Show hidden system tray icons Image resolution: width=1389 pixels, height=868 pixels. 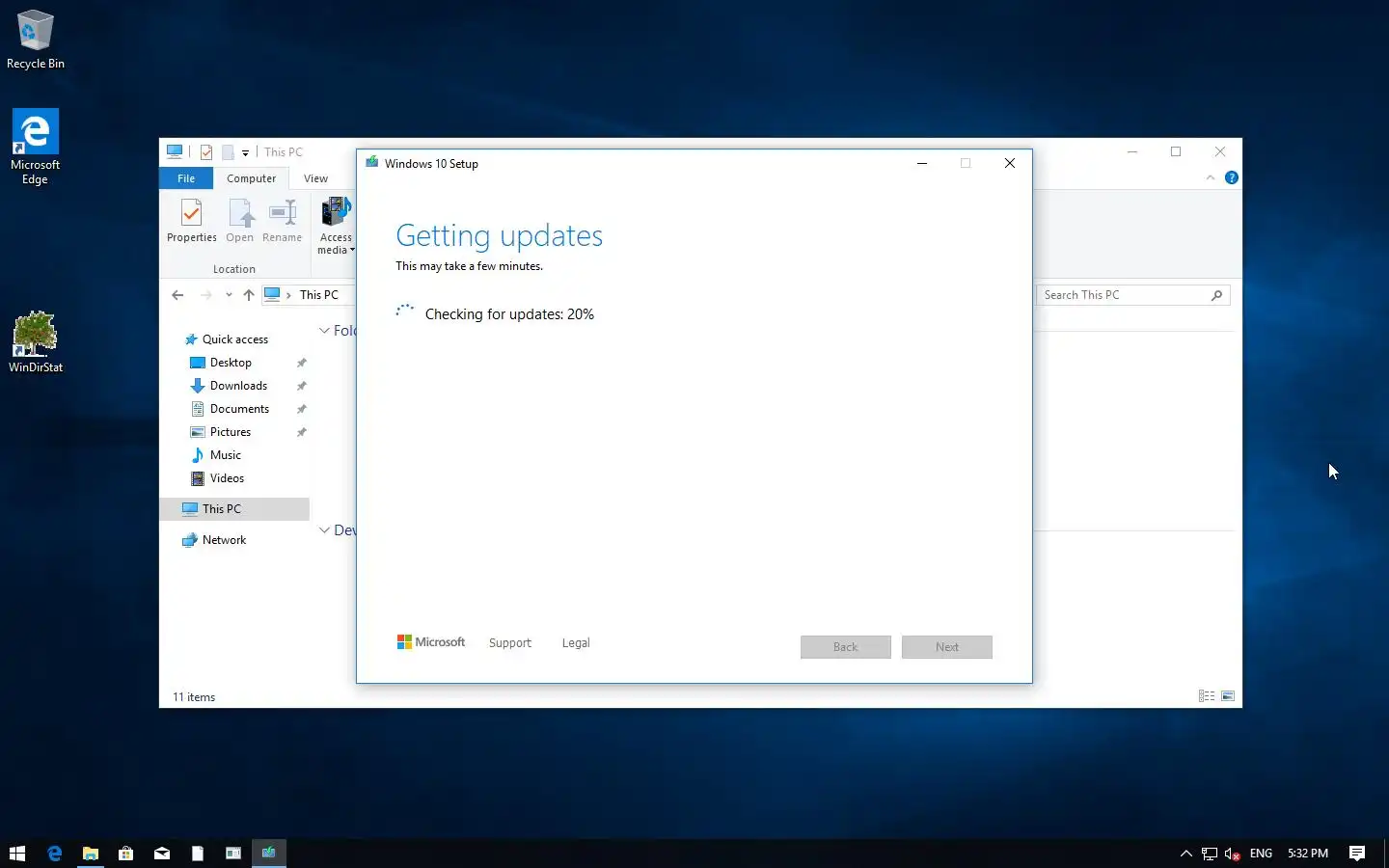point(1186,854)
